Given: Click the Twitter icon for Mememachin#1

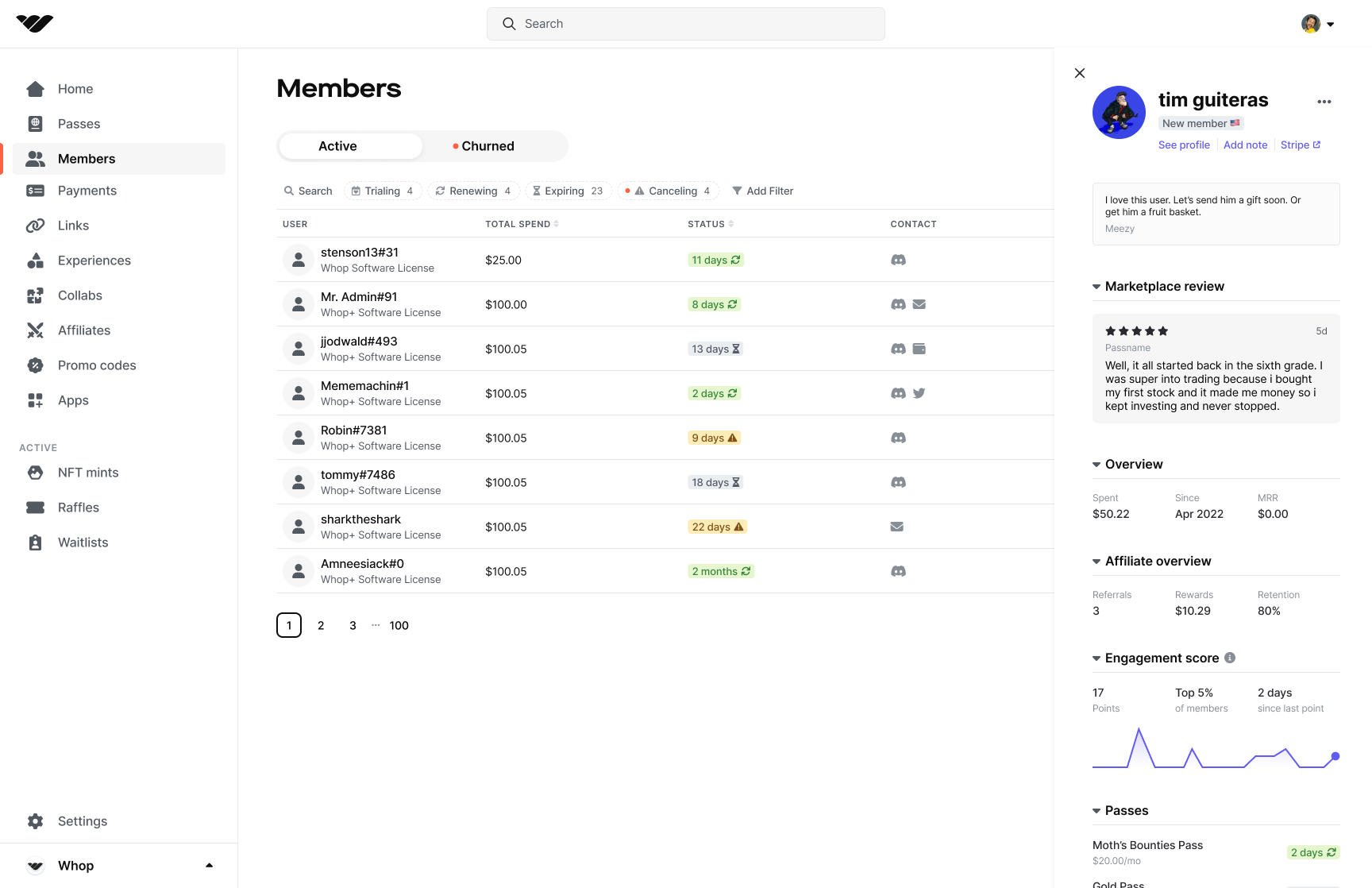Looking at the screenshot, I should pyautogui.click(x=919, y=393).
